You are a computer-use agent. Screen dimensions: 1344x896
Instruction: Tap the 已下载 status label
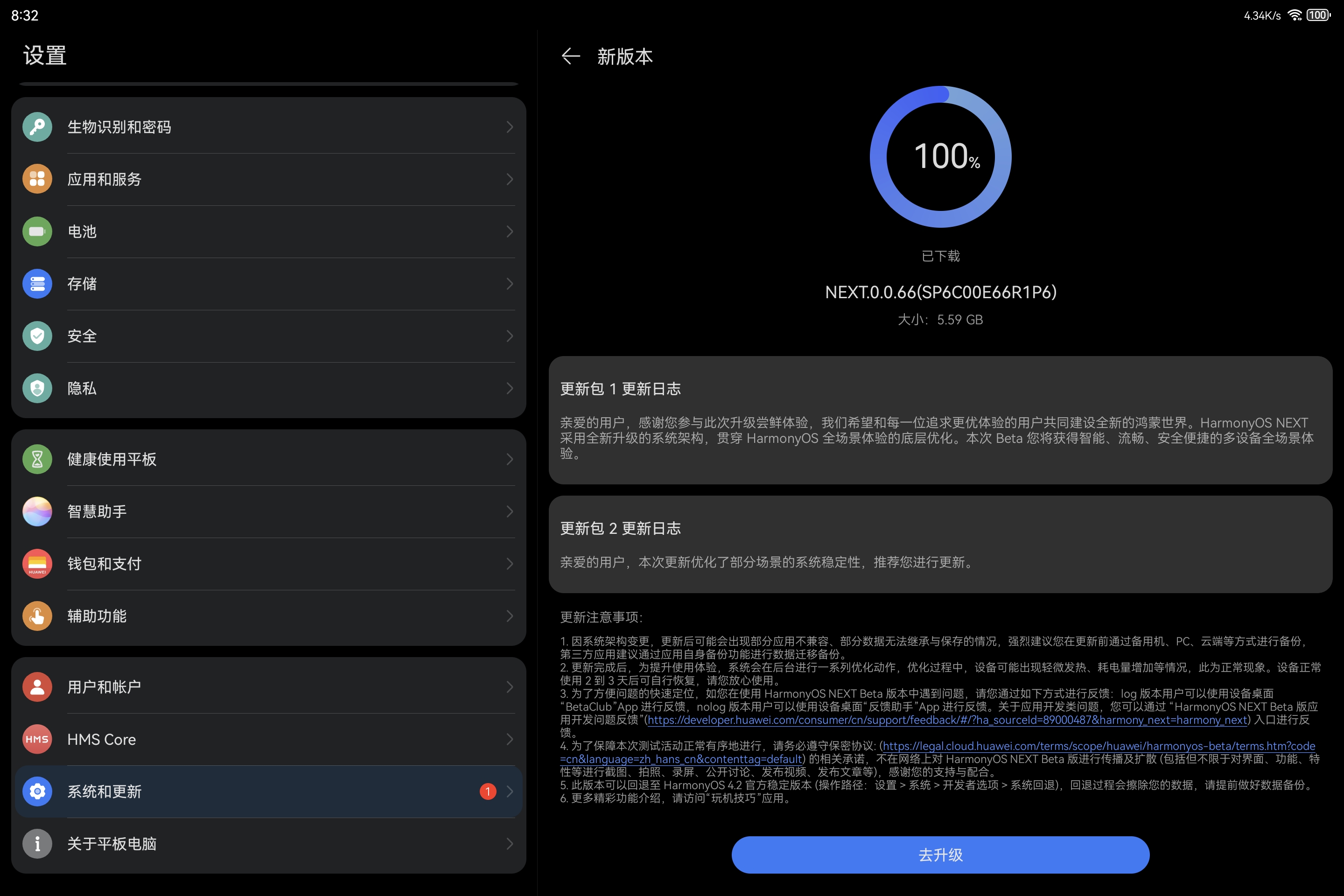941,256
